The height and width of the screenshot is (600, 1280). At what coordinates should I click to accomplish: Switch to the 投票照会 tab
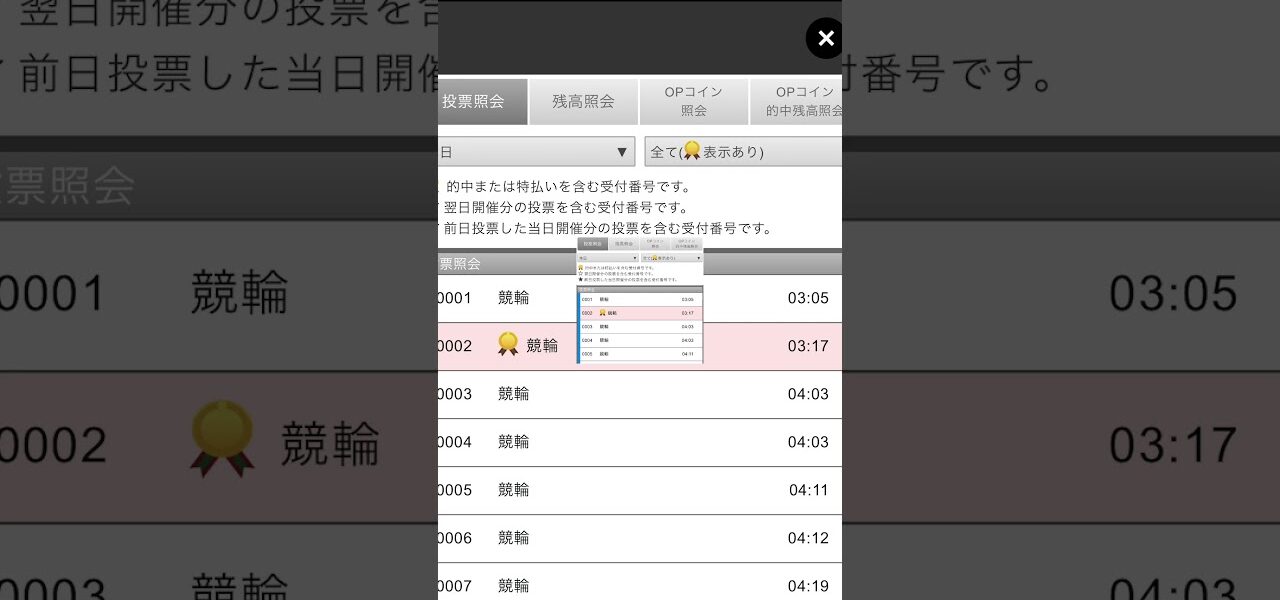(x=481, y=101)
